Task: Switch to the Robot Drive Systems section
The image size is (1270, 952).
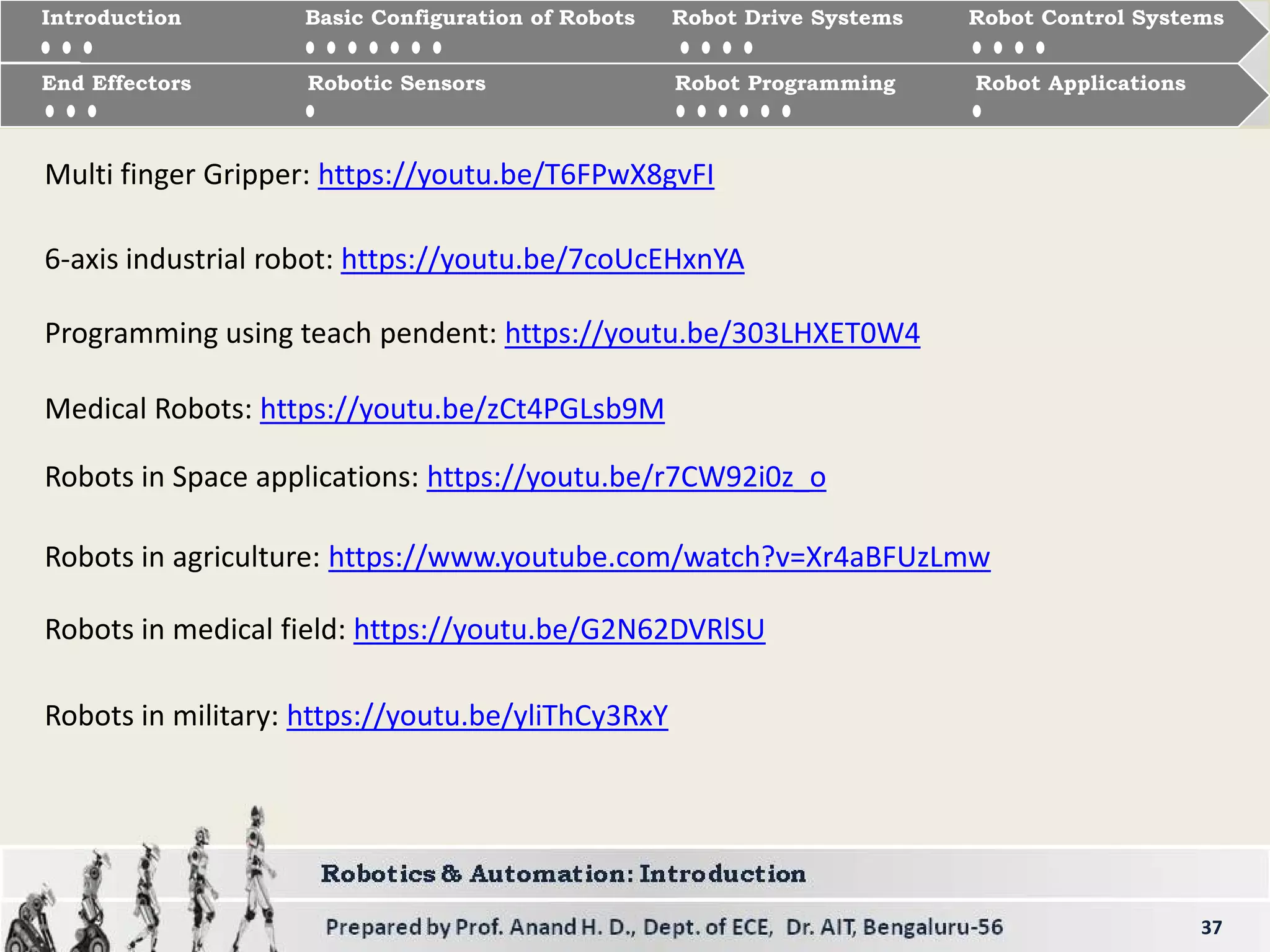Action: [x=787, y=18]
